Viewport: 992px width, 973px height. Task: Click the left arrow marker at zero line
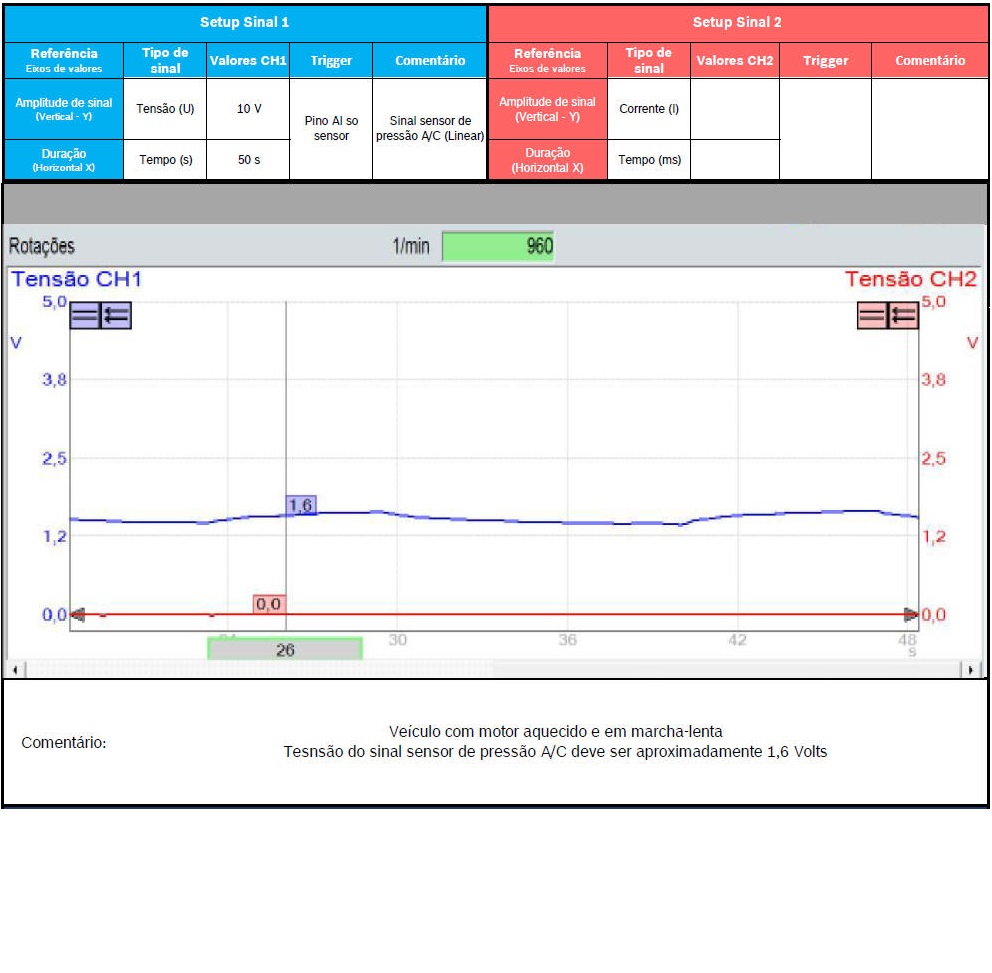click(x=77, y=615)
